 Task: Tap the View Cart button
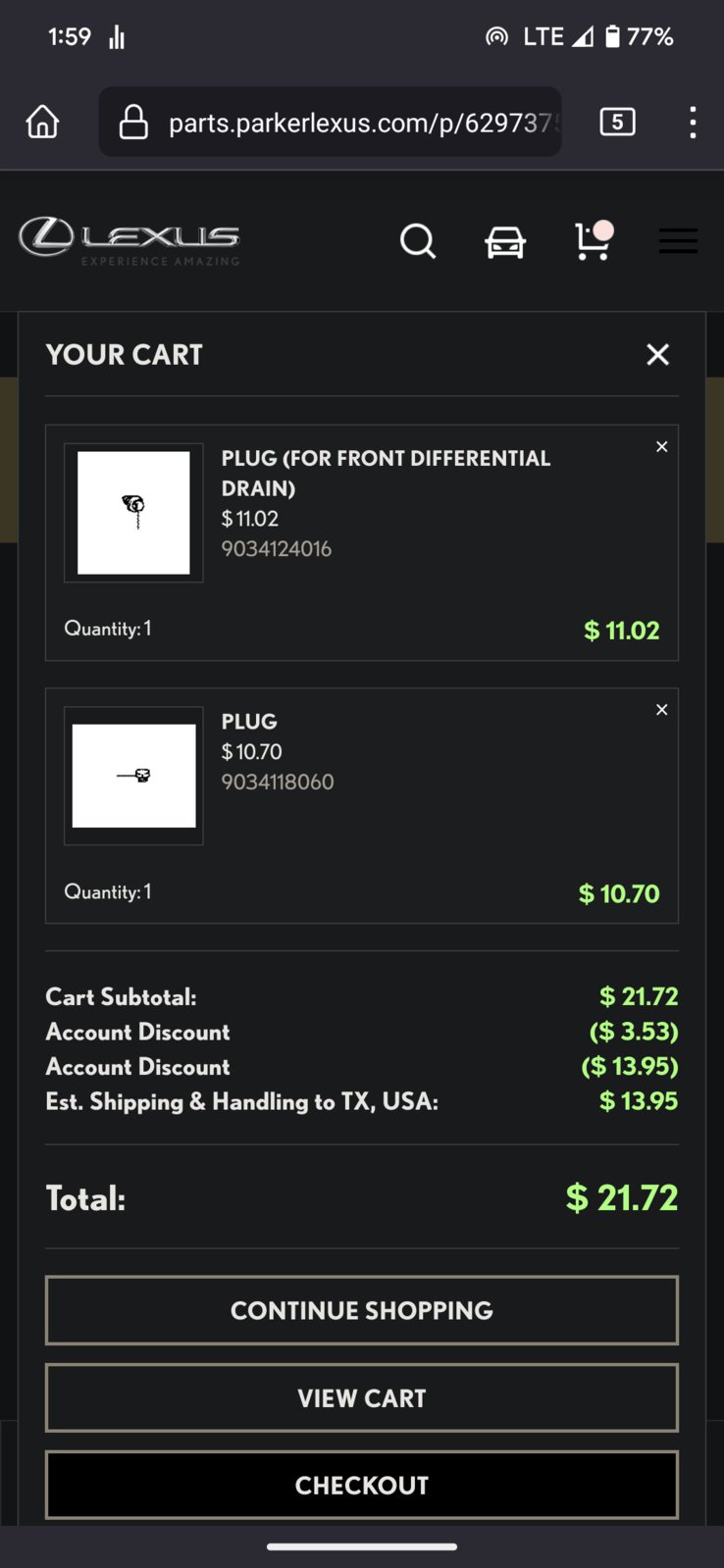pos(362,1397)
